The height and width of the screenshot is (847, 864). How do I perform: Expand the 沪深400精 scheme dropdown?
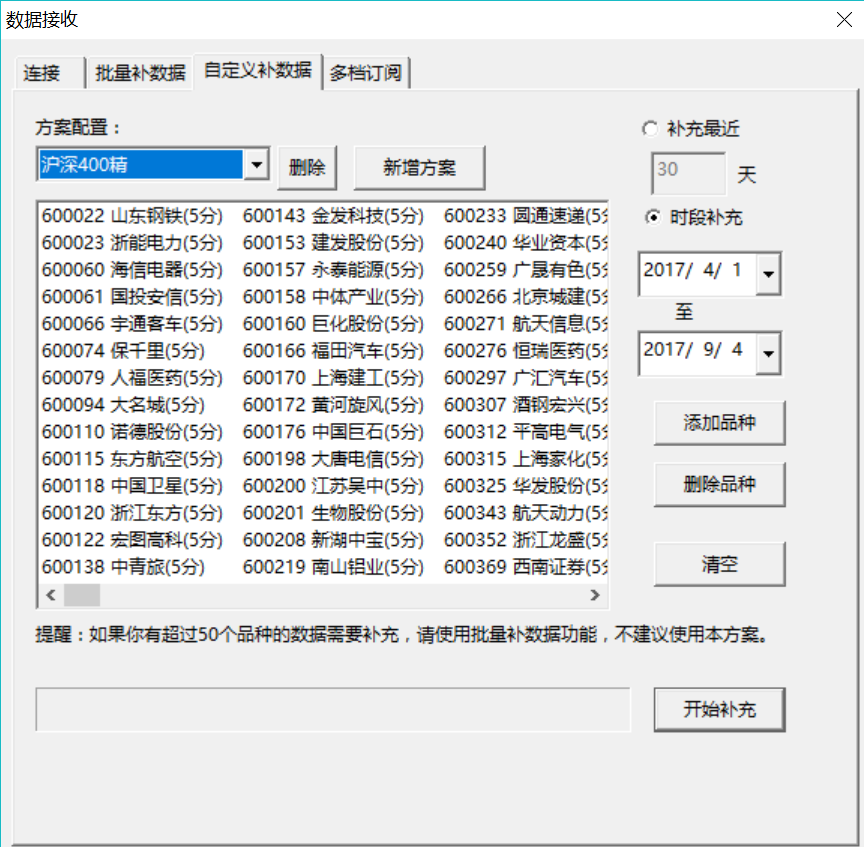tap(256, 164)
